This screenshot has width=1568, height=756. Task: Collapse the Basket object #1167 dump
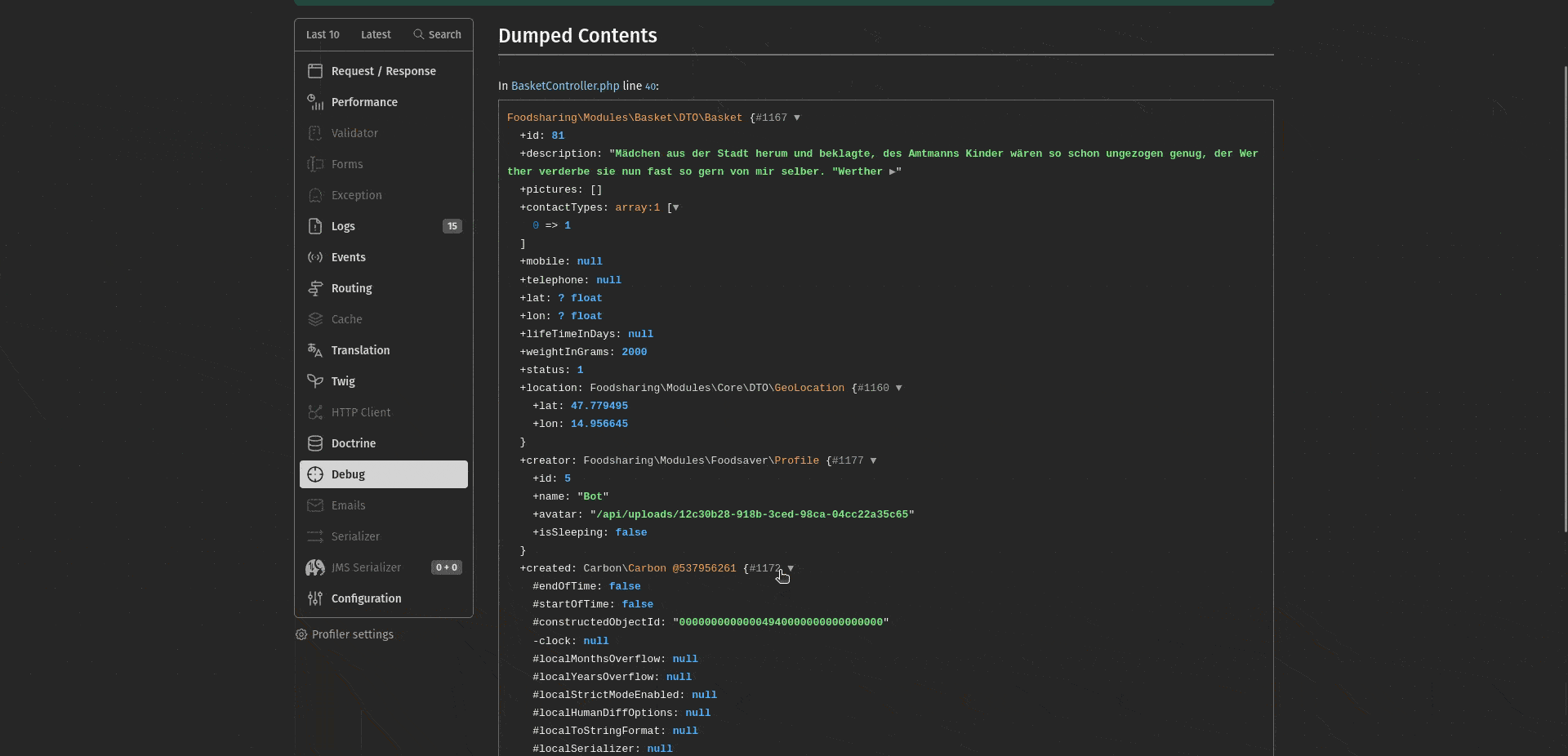pos(797,118)
